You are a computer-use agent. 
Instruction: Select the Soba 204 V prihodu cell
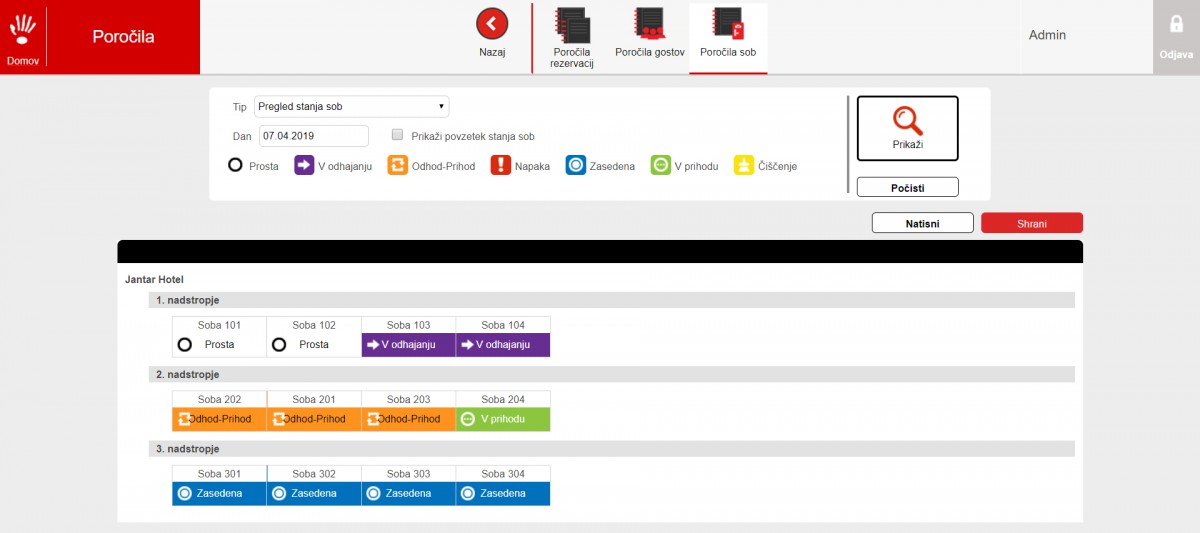tap(503, 419)
